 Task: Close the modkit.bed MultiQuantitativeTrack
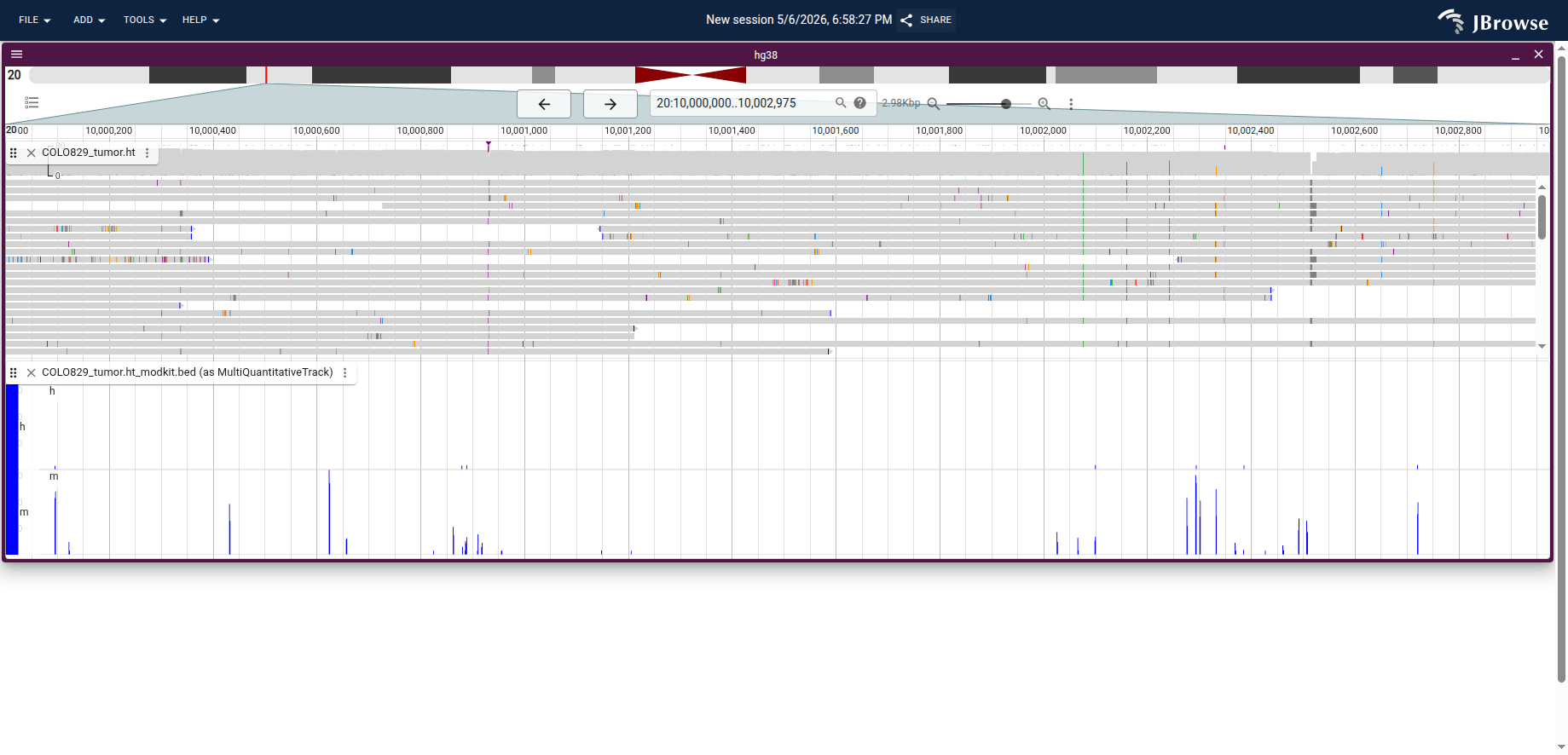(x=32, y=372)
